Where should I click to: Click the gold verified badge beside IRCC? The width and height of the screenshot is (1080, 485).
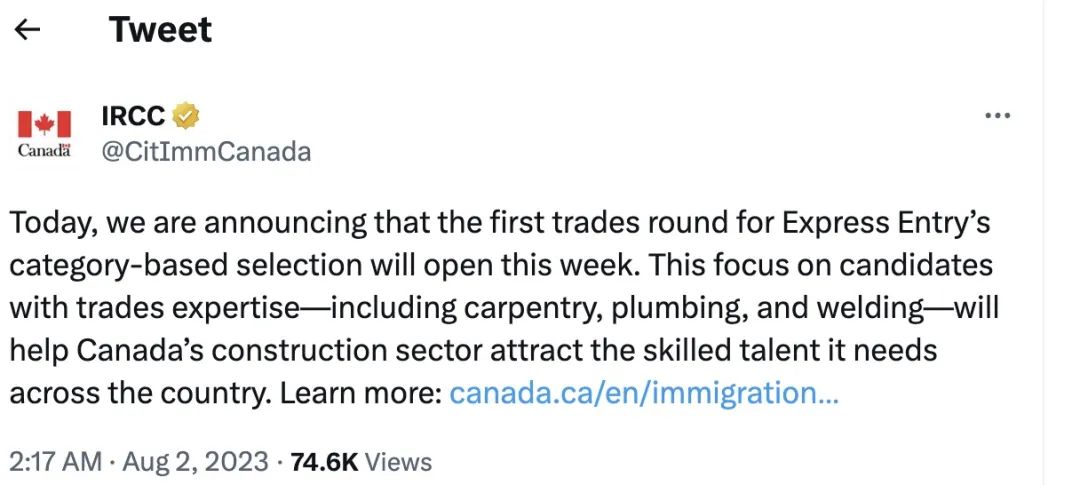pyautogui.click(x=186, y=116)
